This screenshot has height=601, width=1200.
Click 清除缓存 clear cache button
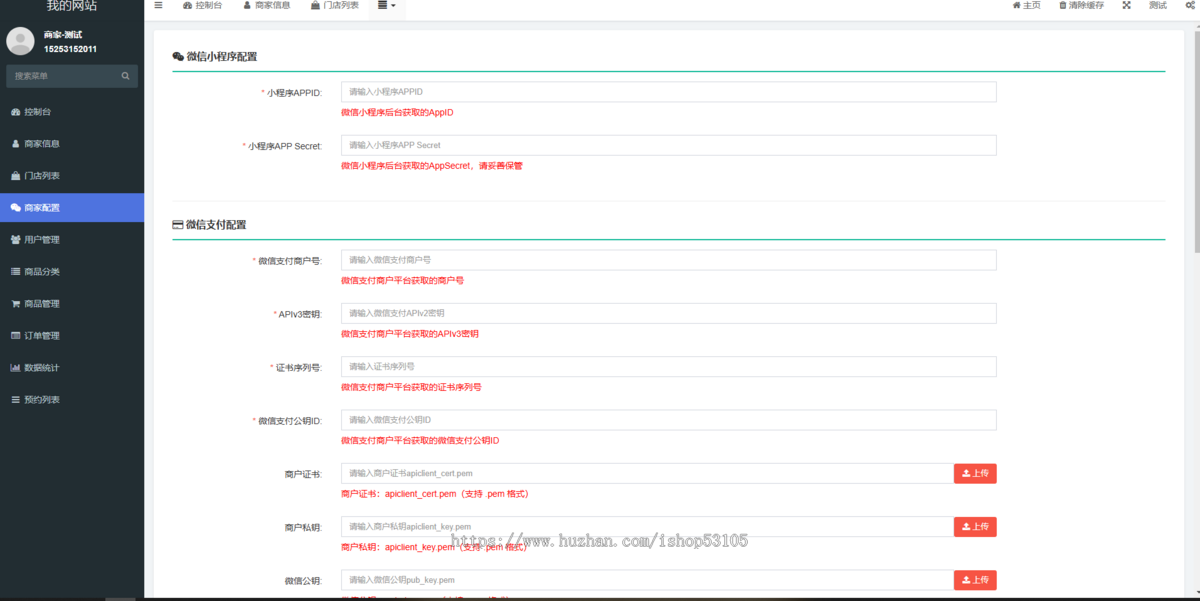pos(1081,5)
